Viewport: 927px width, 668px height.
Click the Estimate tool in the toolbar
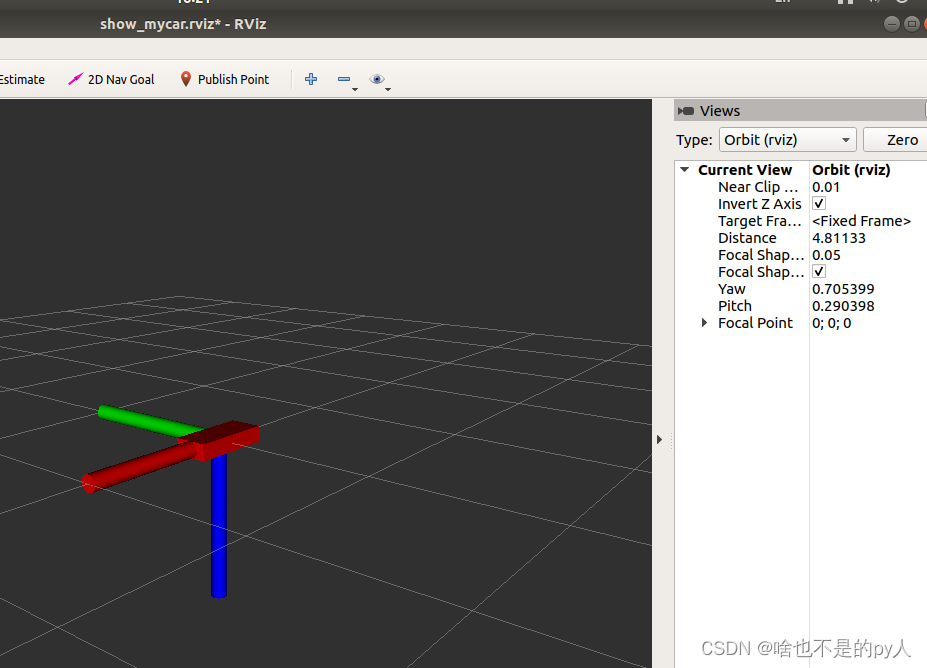tap(22, 79)
